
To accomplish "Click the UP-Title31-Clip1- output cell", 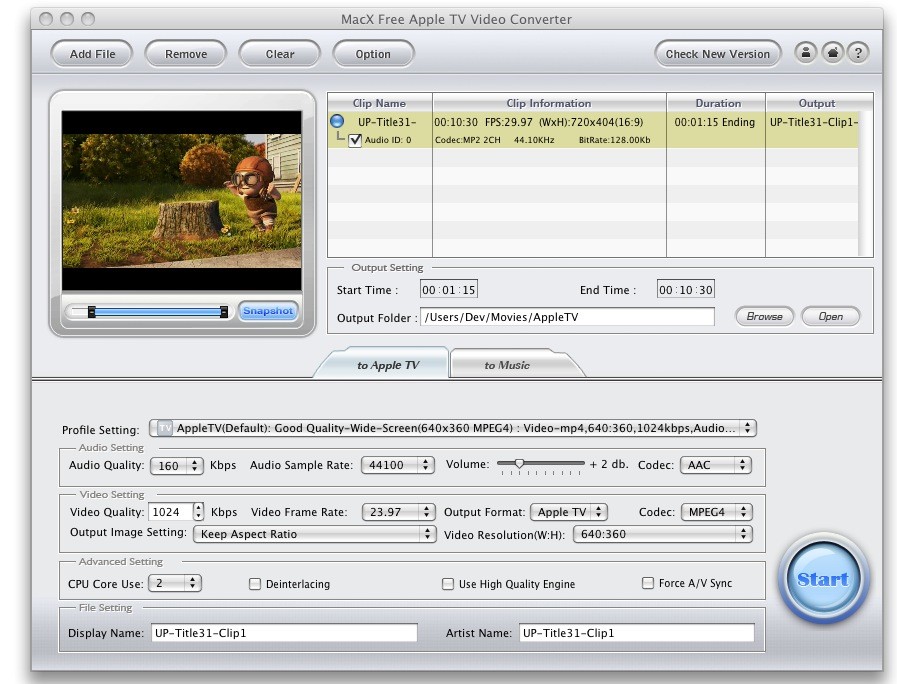I will click(813, 122).
